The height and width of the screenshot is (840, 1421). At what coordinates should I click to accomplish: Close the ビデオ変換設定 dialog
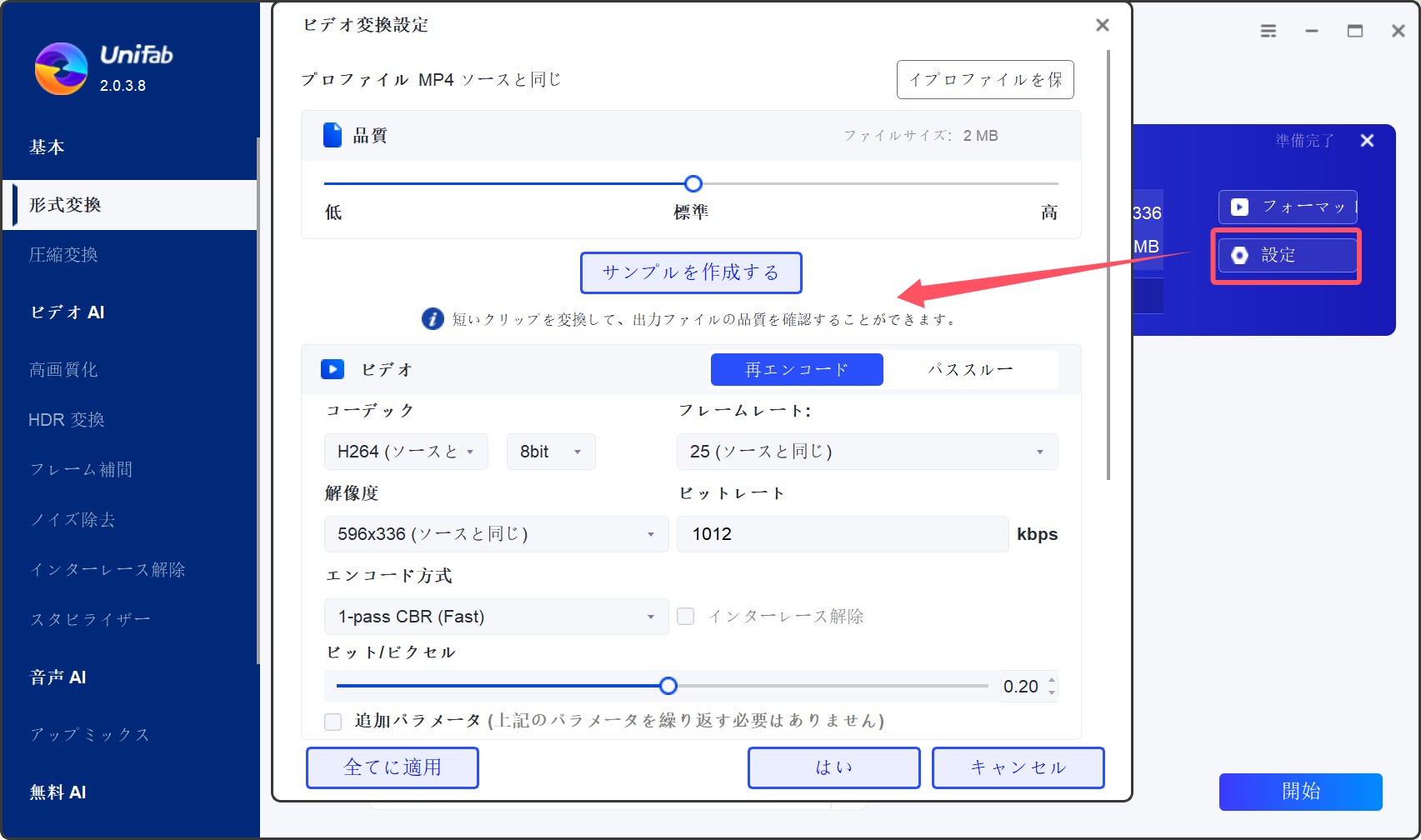tap(1103, 25)
